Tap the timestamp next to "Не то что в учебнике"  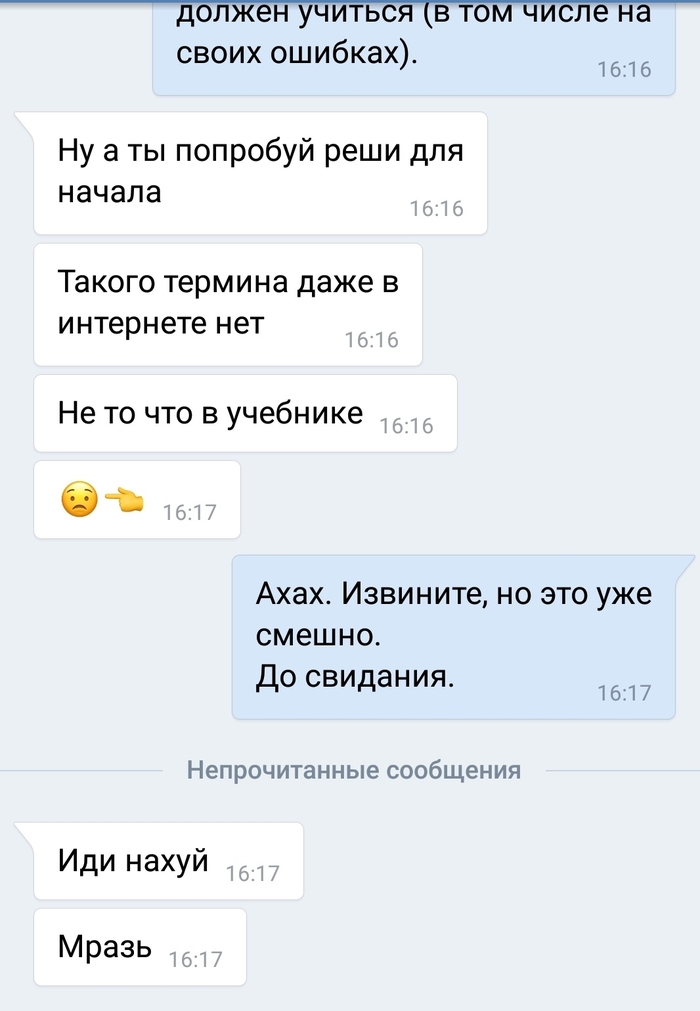click(406, 426)
